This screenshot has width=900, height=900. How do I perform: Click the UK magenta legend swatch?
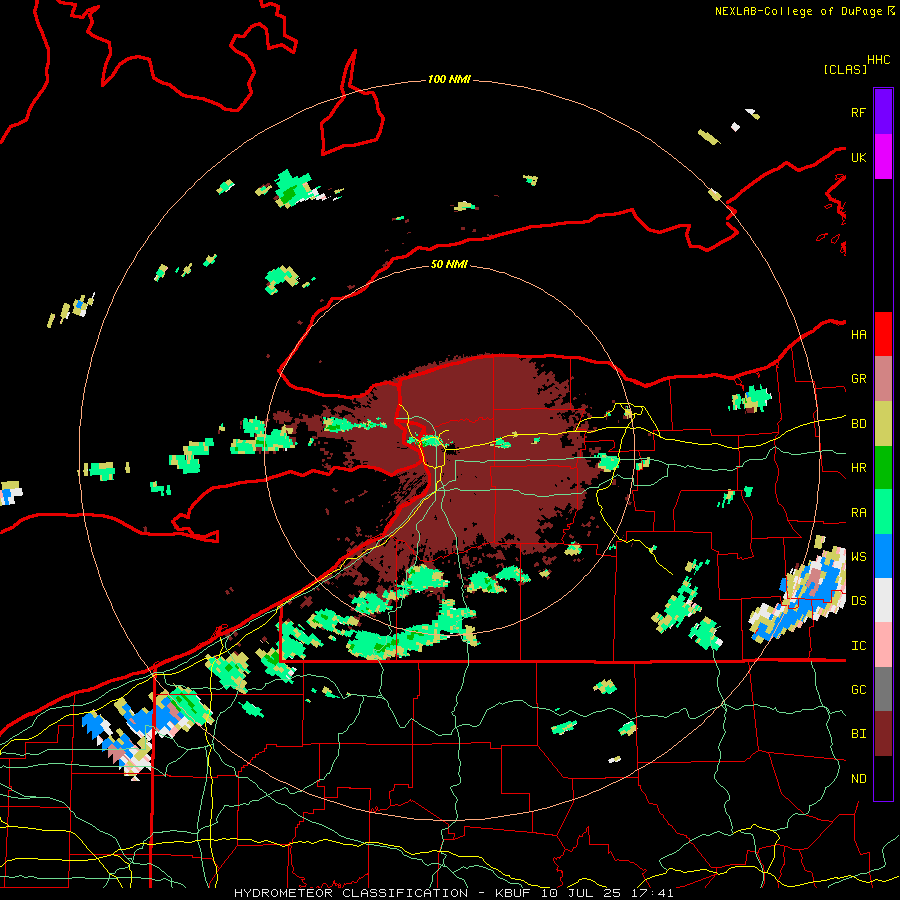(x=883, y=157)
